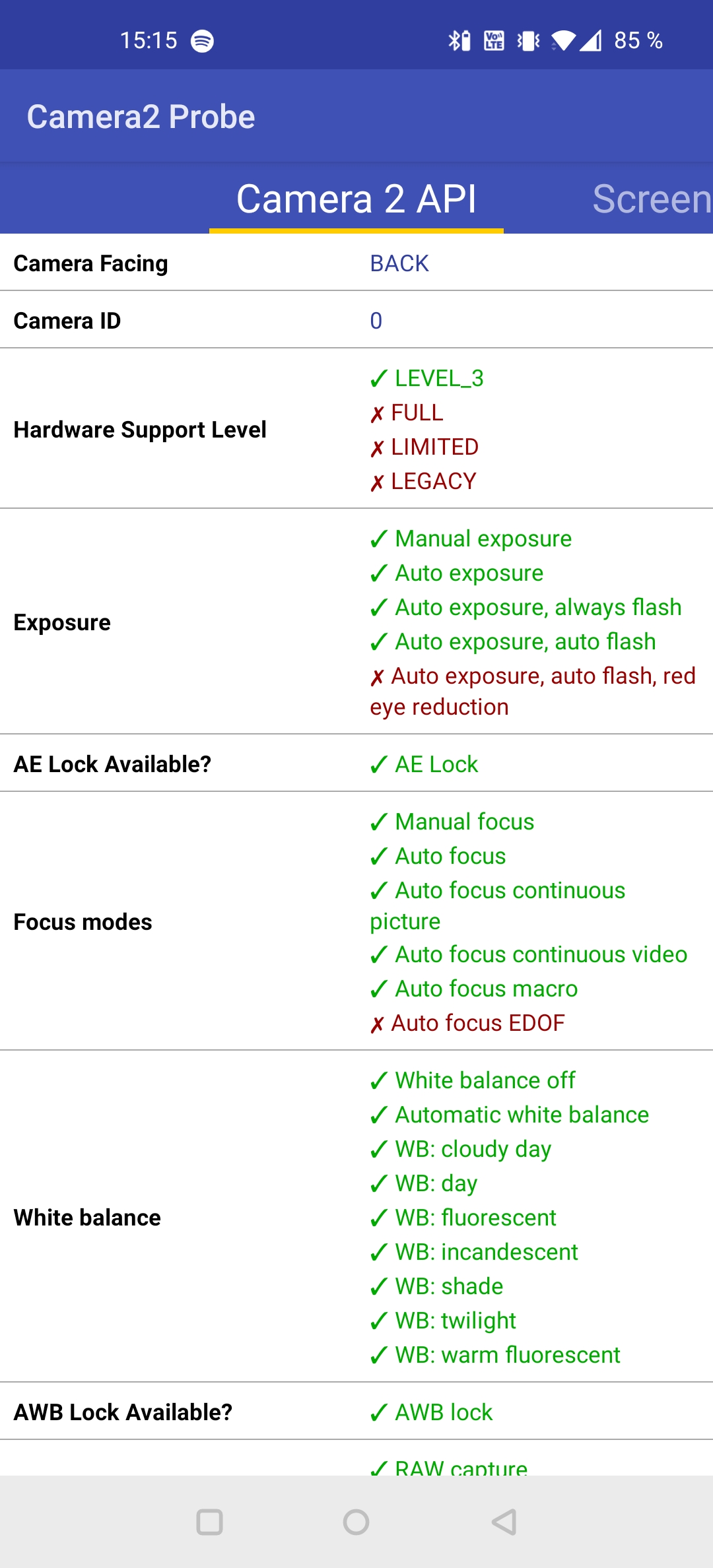Tap the red X beside FULL
The width and height of the screenshot is (713, 1568).
(377, 414)
